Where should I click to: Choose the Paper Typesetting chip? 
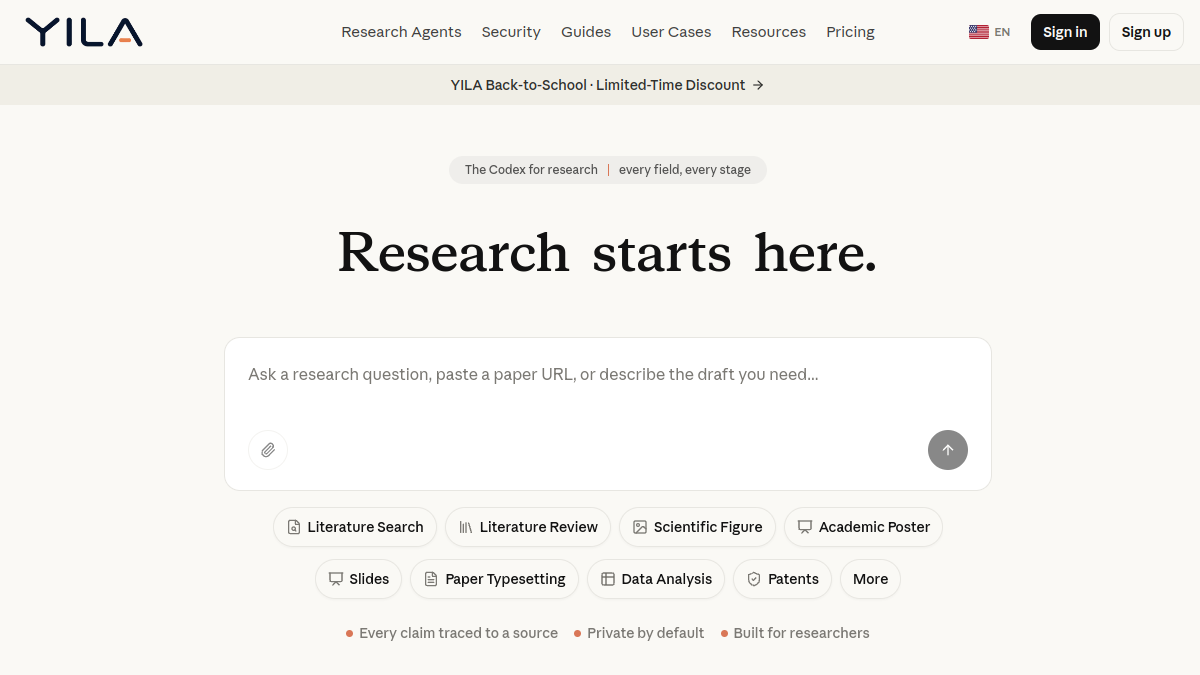tap(494, 579)
